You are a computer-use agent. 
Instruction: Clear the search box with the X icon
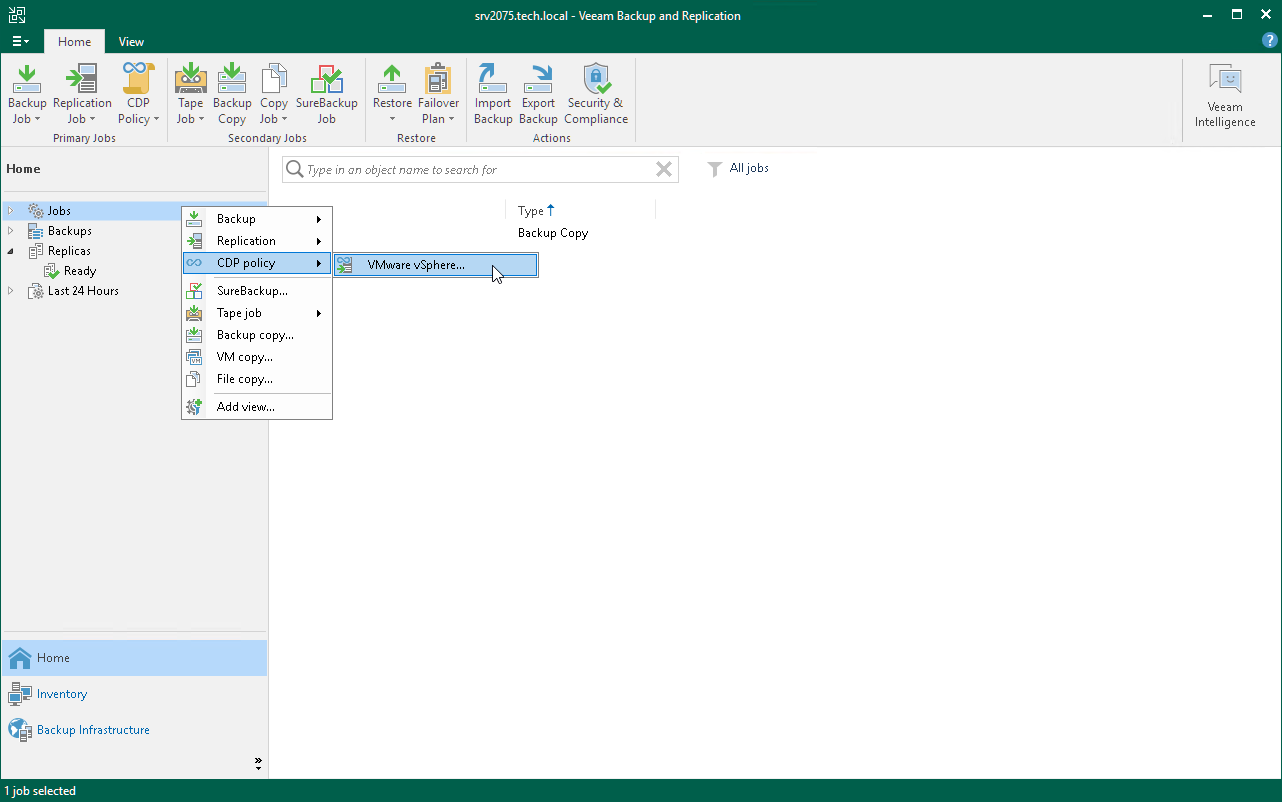pyautogui.click(x=664, y=170)
